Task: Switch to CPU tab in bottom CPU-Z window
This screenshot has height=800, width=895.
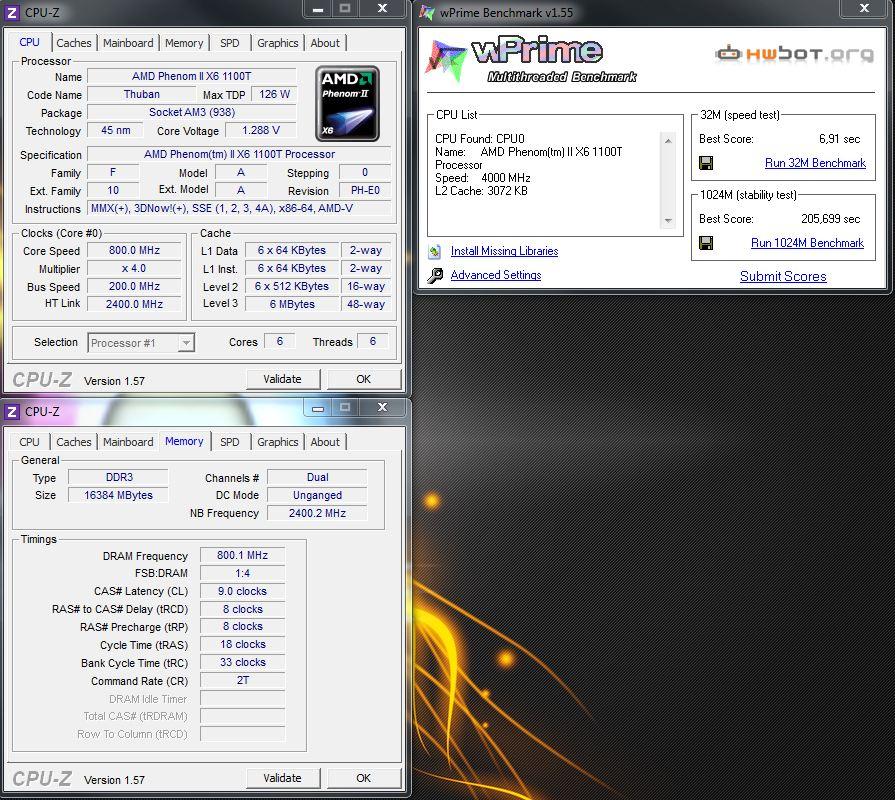Action: coord(30,442)
